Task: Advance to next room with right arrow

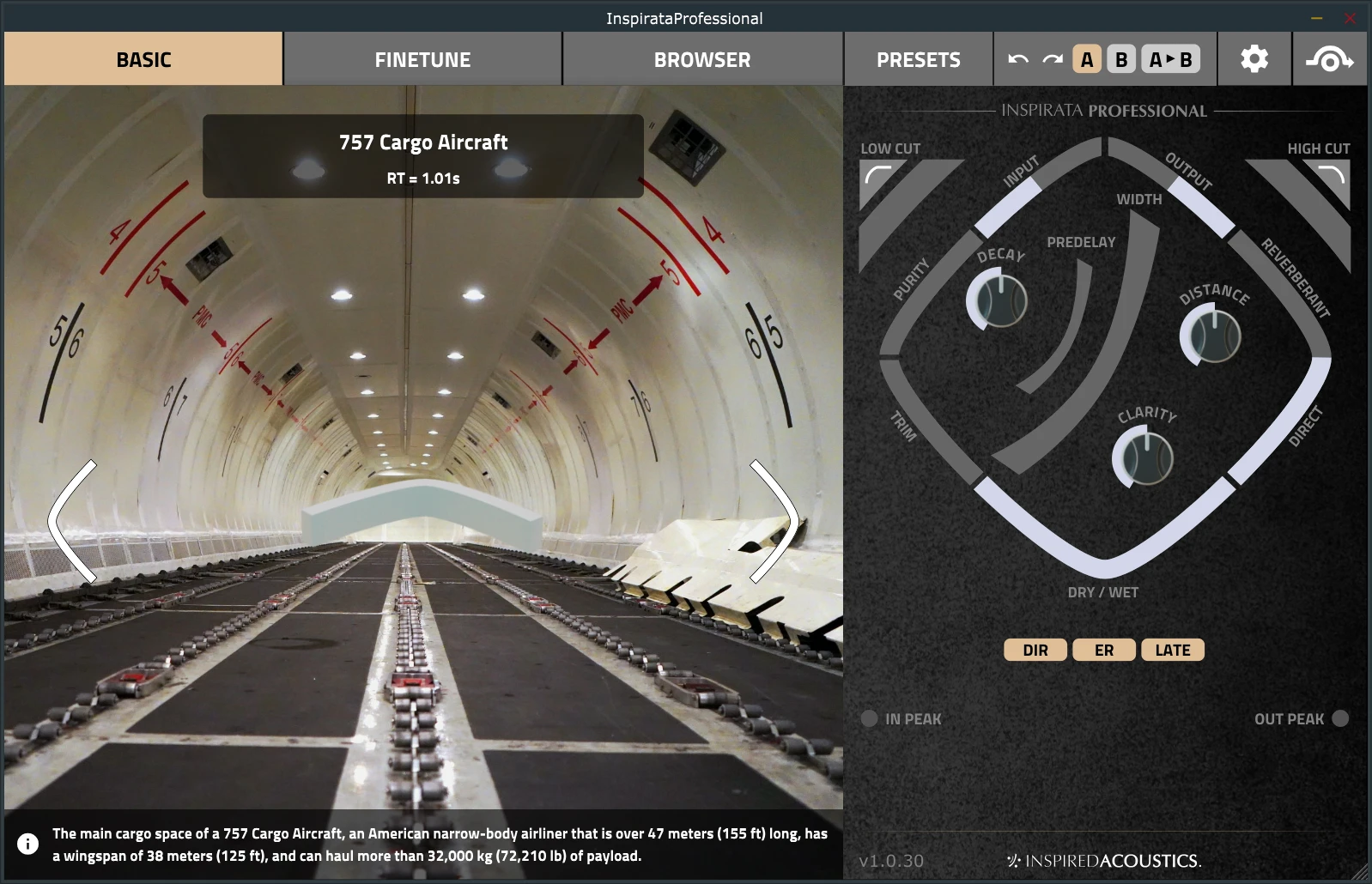Action: (774, 521)
